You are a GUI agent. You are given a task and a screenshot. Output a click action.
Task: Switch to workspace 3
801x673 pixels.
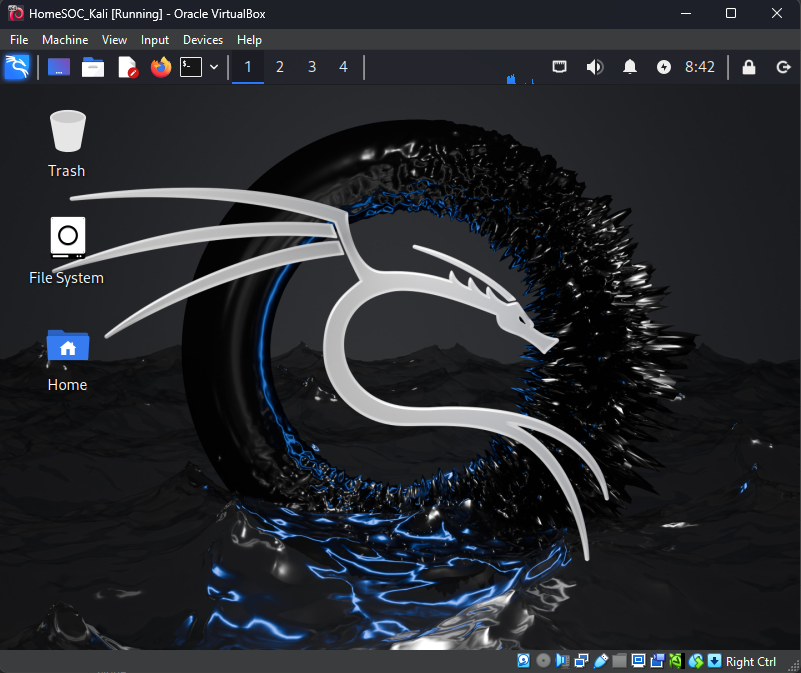[x=312, y=67]
